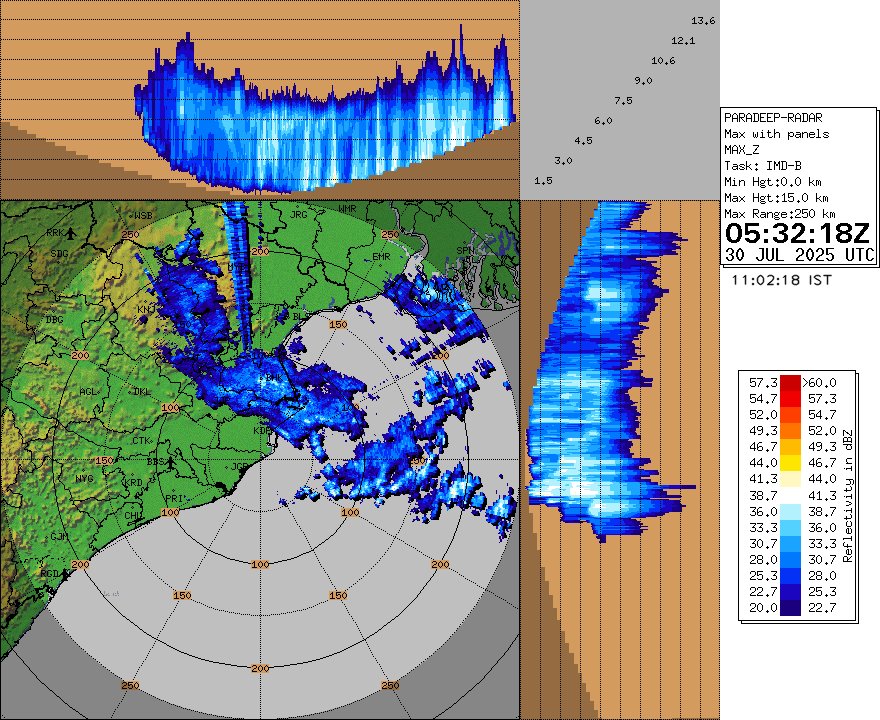Click the 'Reflectivity in dBZ' axis label
This screenshot has height=720, width=880.
(x=847, y=496)
